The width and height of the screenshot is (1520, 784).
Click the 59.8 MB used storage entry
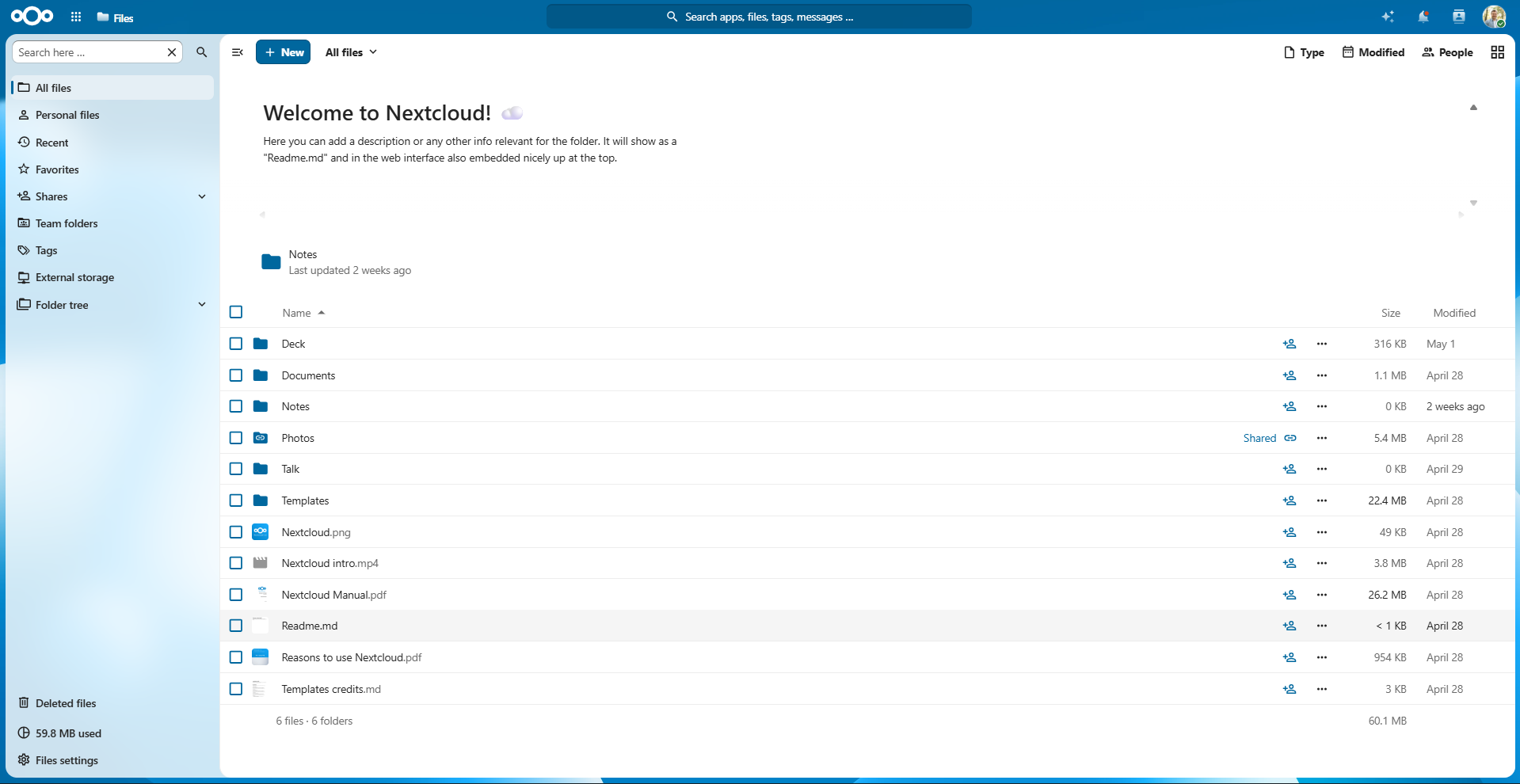(x=112, y=733)
